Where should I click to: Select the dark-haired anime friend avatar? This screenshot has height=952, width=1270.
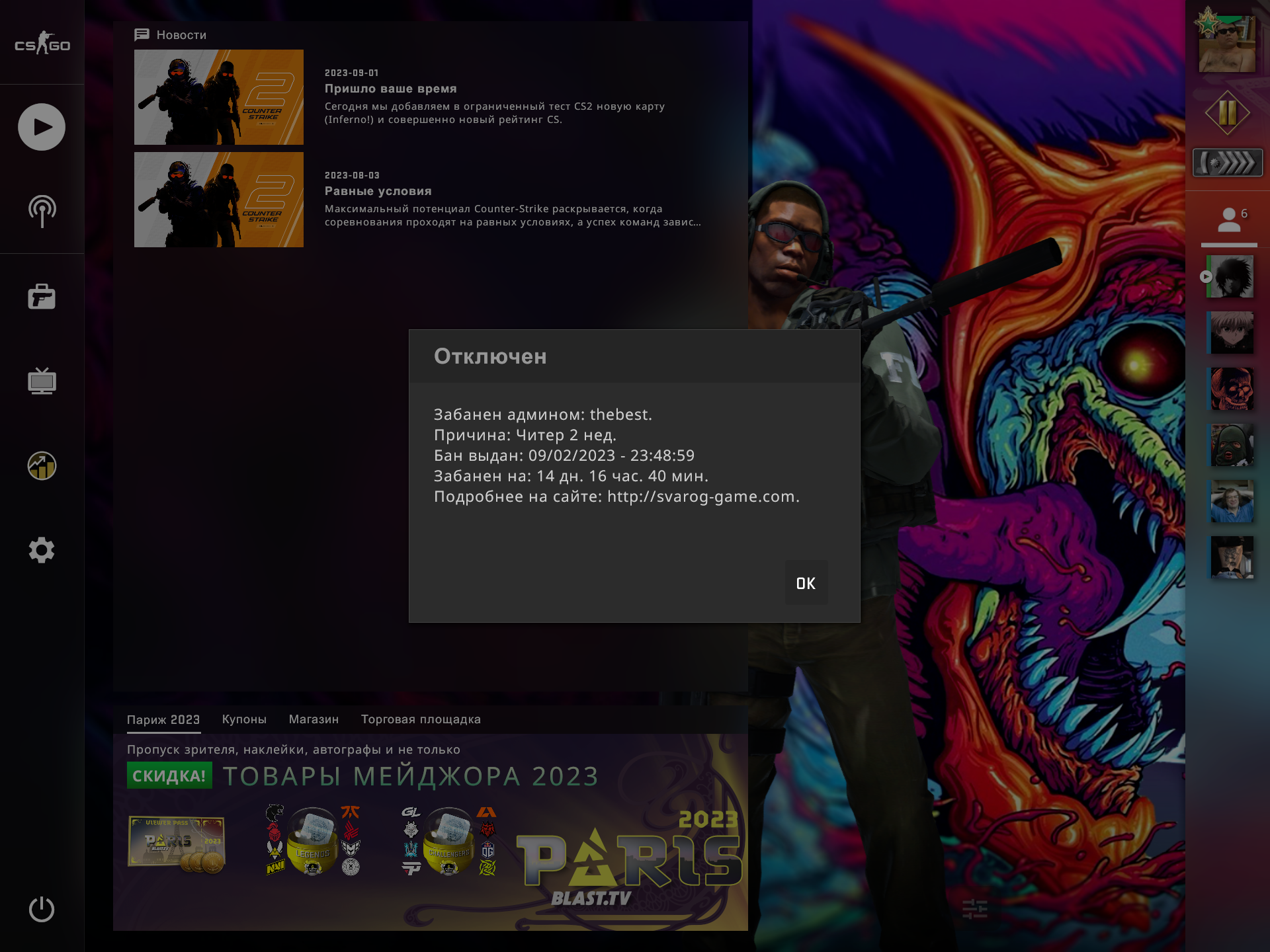pos(1230,277)
